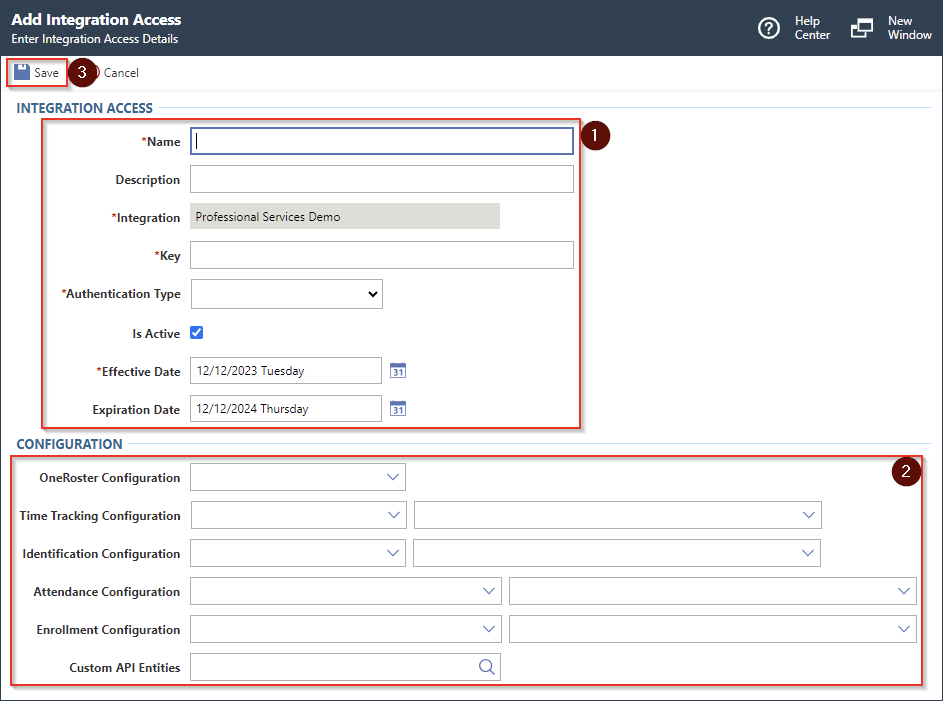Click the 'Is Active' label

pyautogui.click(x=156, y=334)
